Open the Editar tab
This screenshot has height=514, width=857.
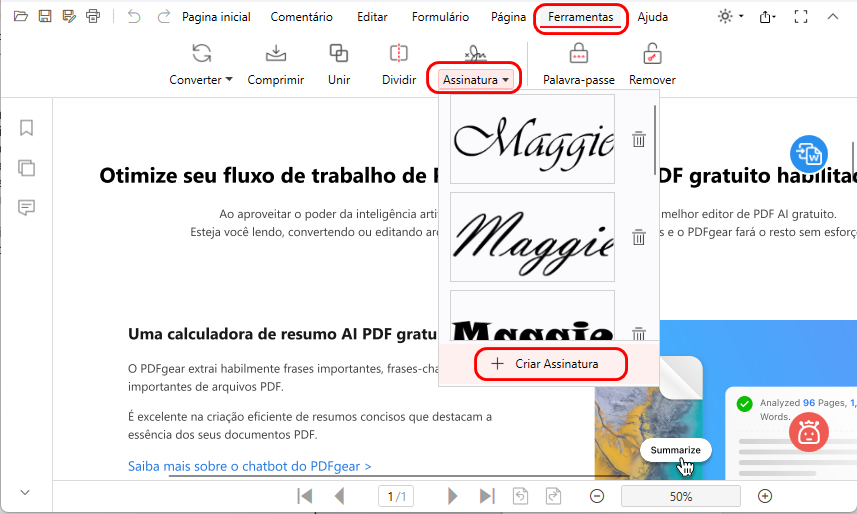point(372,17)
